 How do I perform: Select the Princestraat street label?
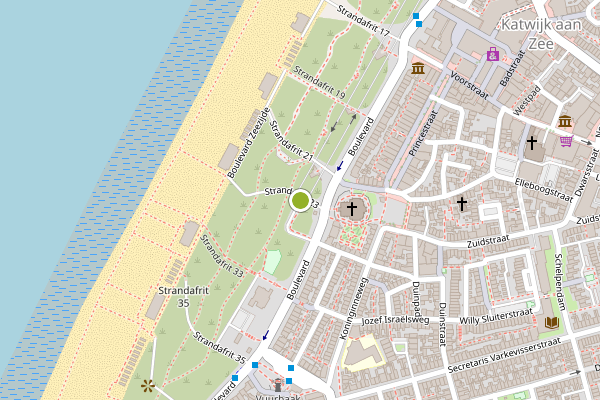tap(423, 133)
